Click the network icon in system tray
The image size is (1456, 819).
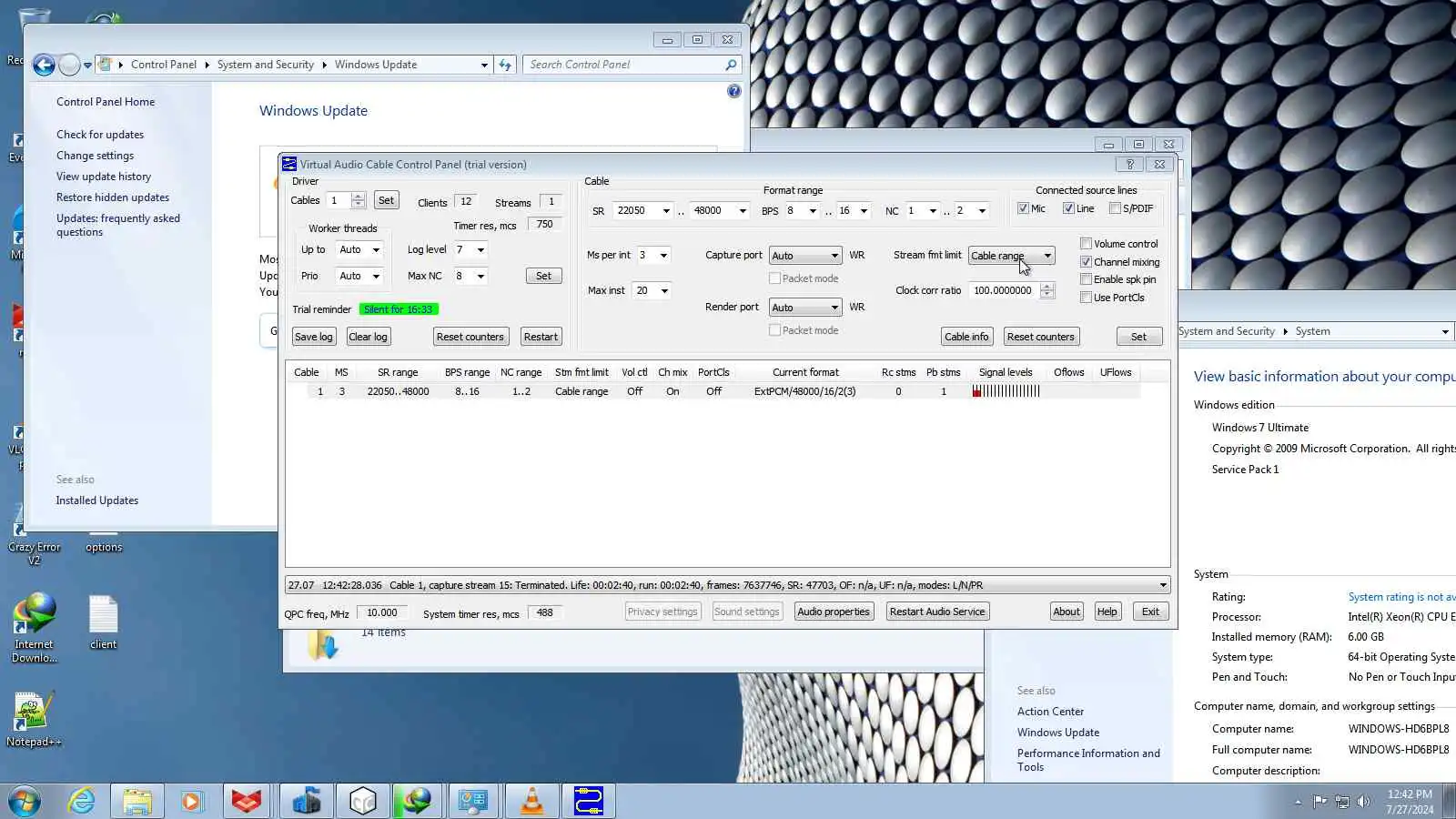click(x=1342, y=802)
